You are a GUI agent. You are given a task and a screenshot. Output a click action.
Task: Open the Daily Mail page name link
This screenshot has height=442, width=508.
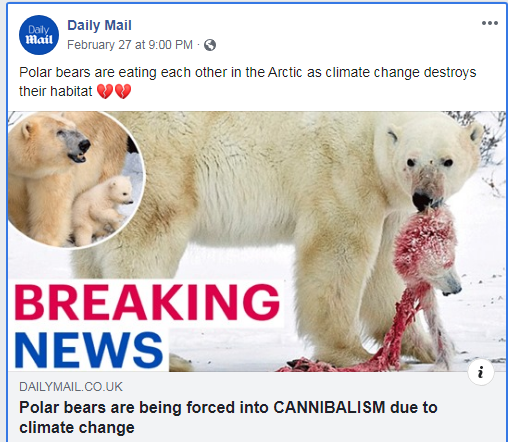[x=99, y=25]
